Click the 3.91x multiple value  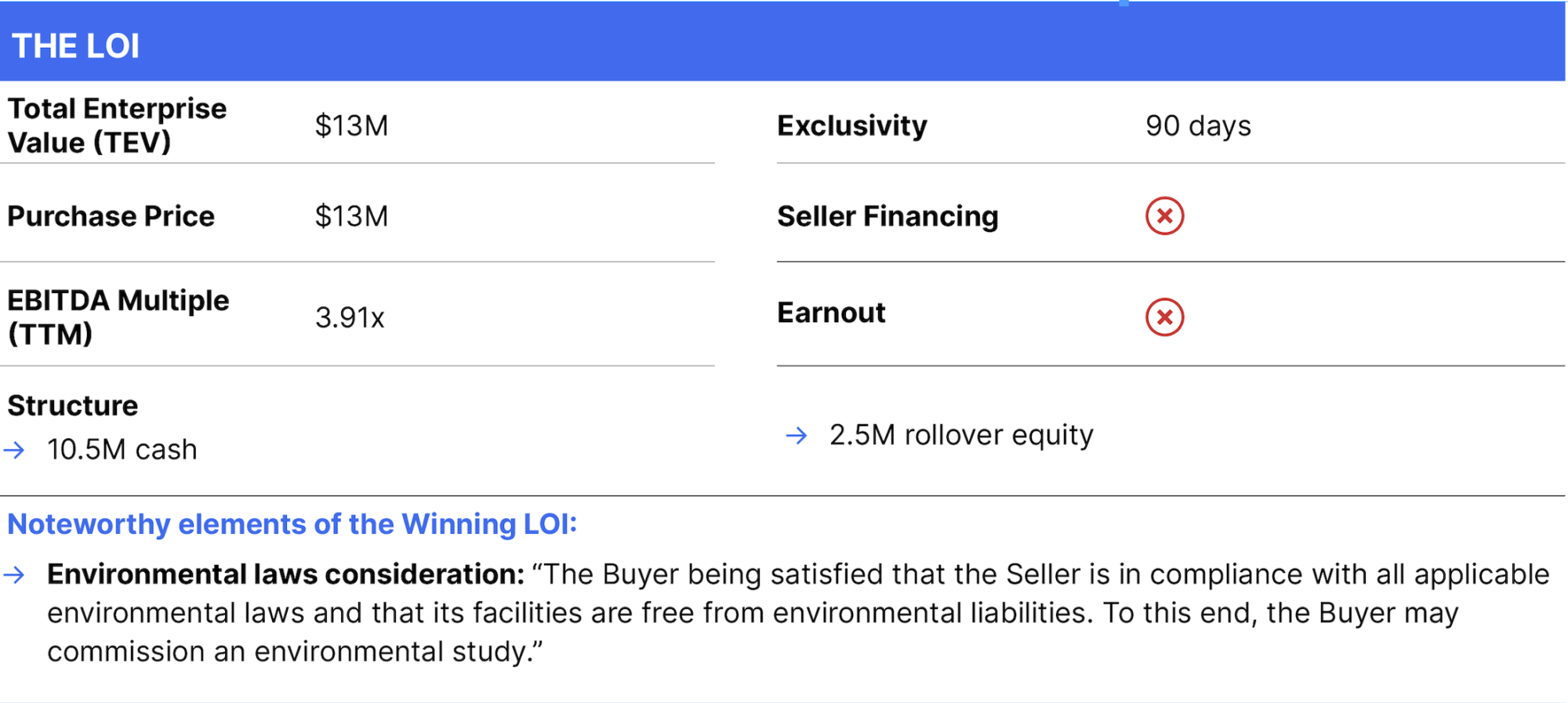(x=350, y=317)
